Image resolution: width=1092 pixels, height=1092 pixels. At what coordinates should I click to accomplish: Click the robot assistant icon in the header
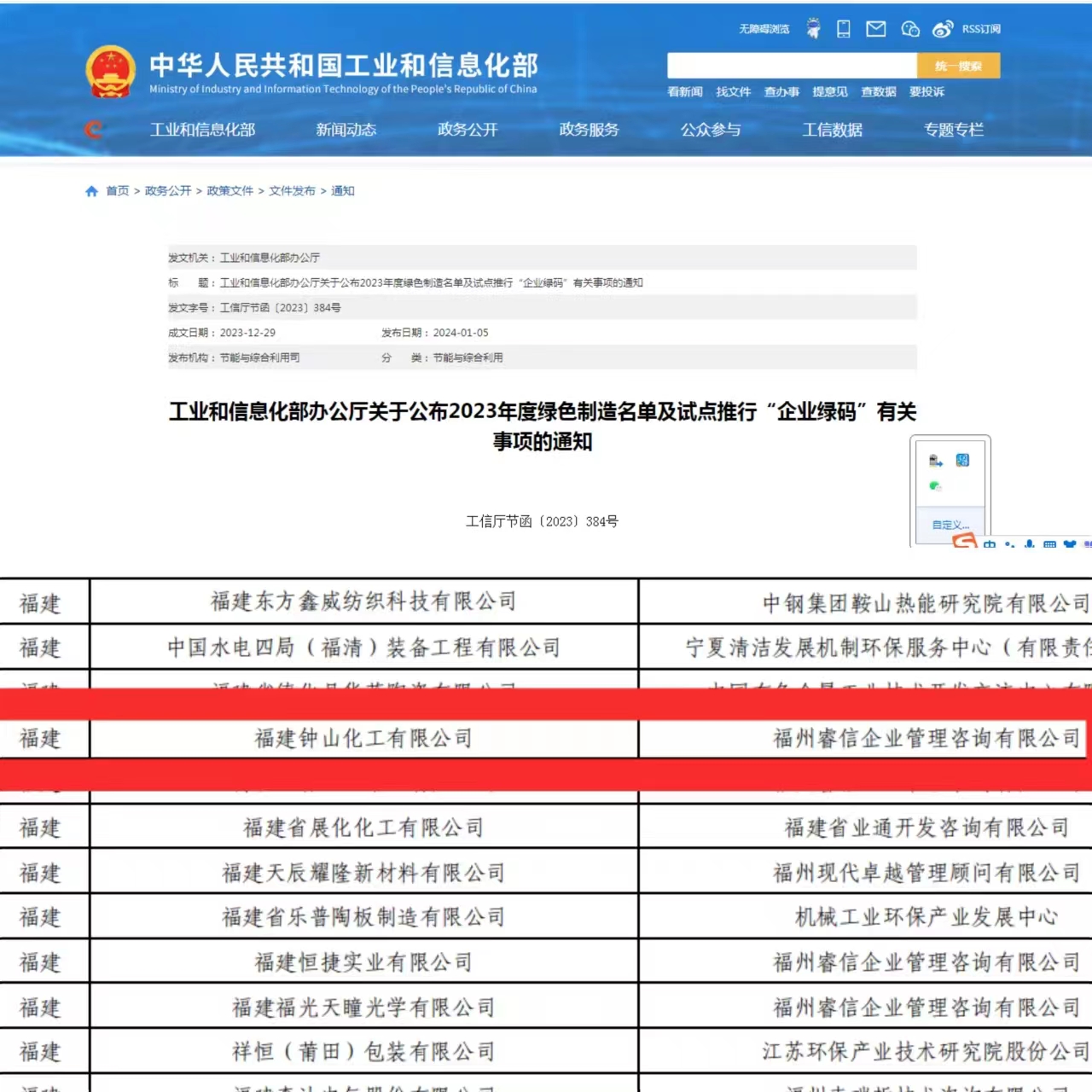[814, 29]
